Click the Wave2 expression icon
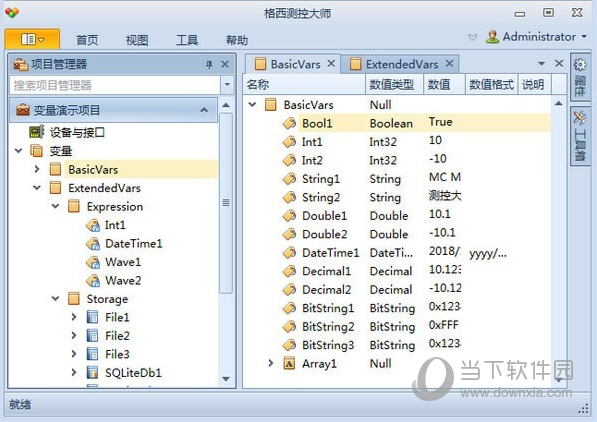Screen dimensions: 597x422 (x=93, y=281)
